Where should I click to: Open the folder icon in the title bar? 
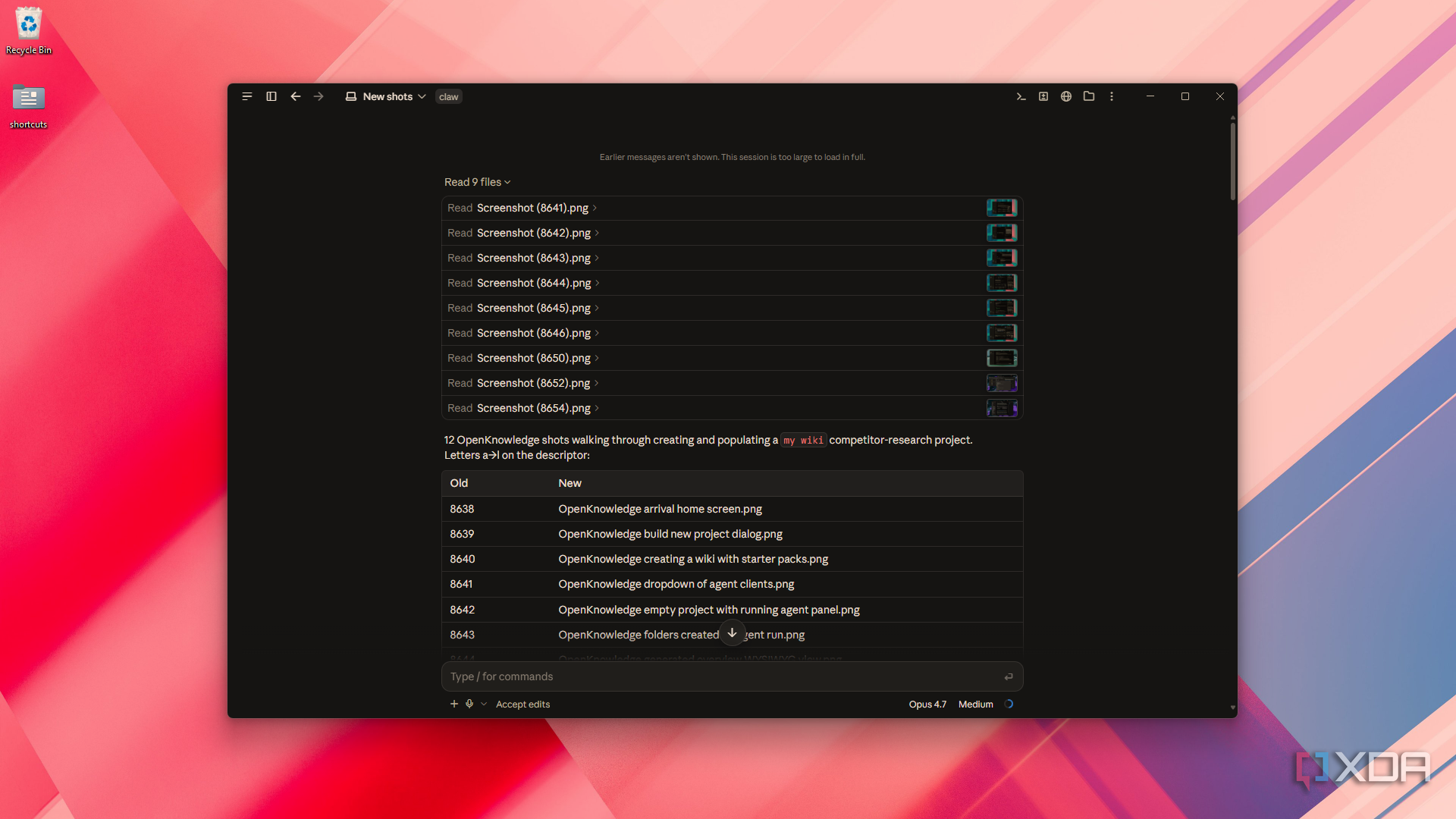[x=1089, y=96]
